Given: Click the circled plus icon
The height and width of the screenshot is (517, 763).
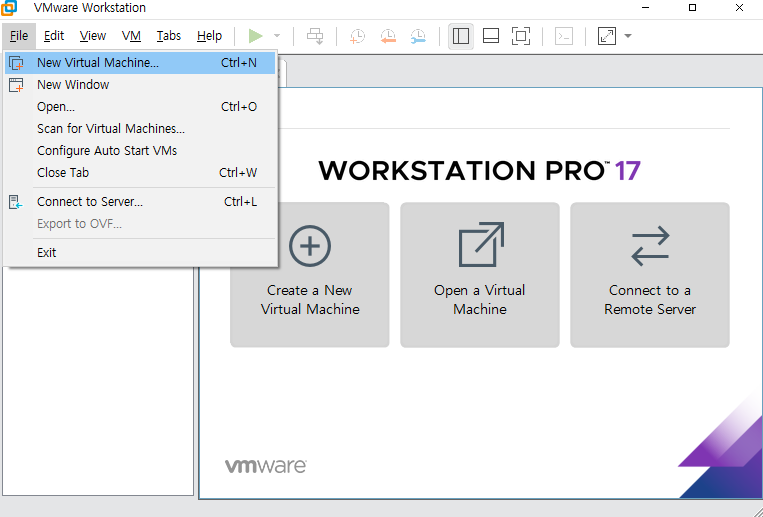Looking at the screenshot, I should (x=310, y=246).
